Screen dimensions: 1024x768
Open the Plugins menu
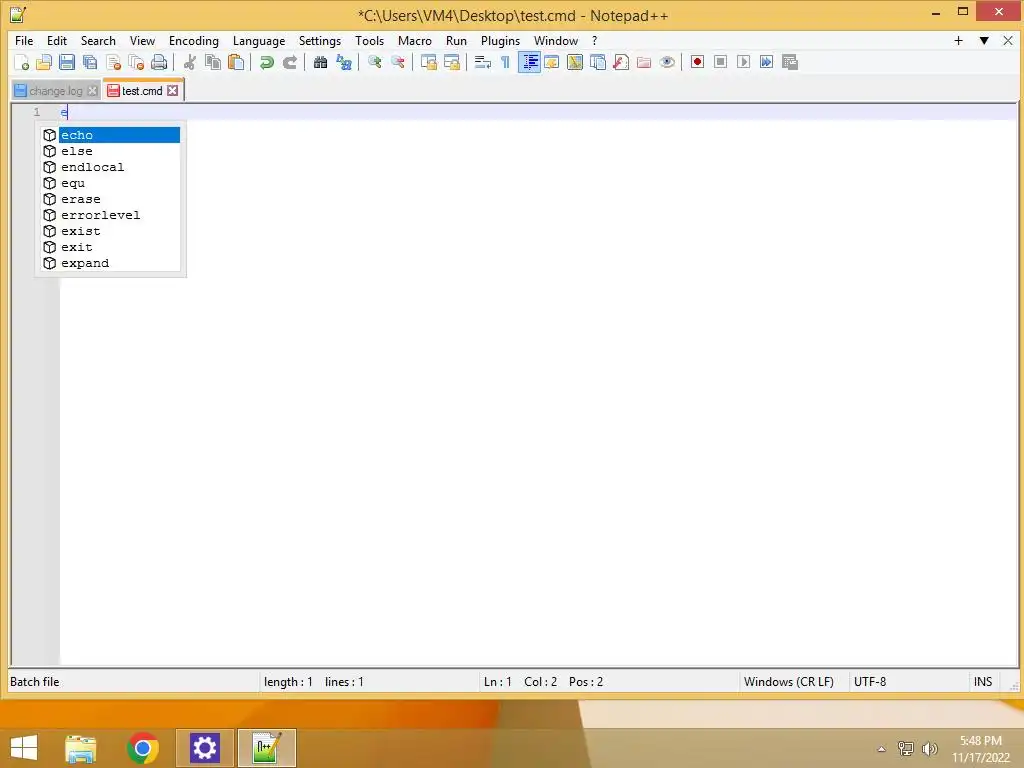click(500, 40)
